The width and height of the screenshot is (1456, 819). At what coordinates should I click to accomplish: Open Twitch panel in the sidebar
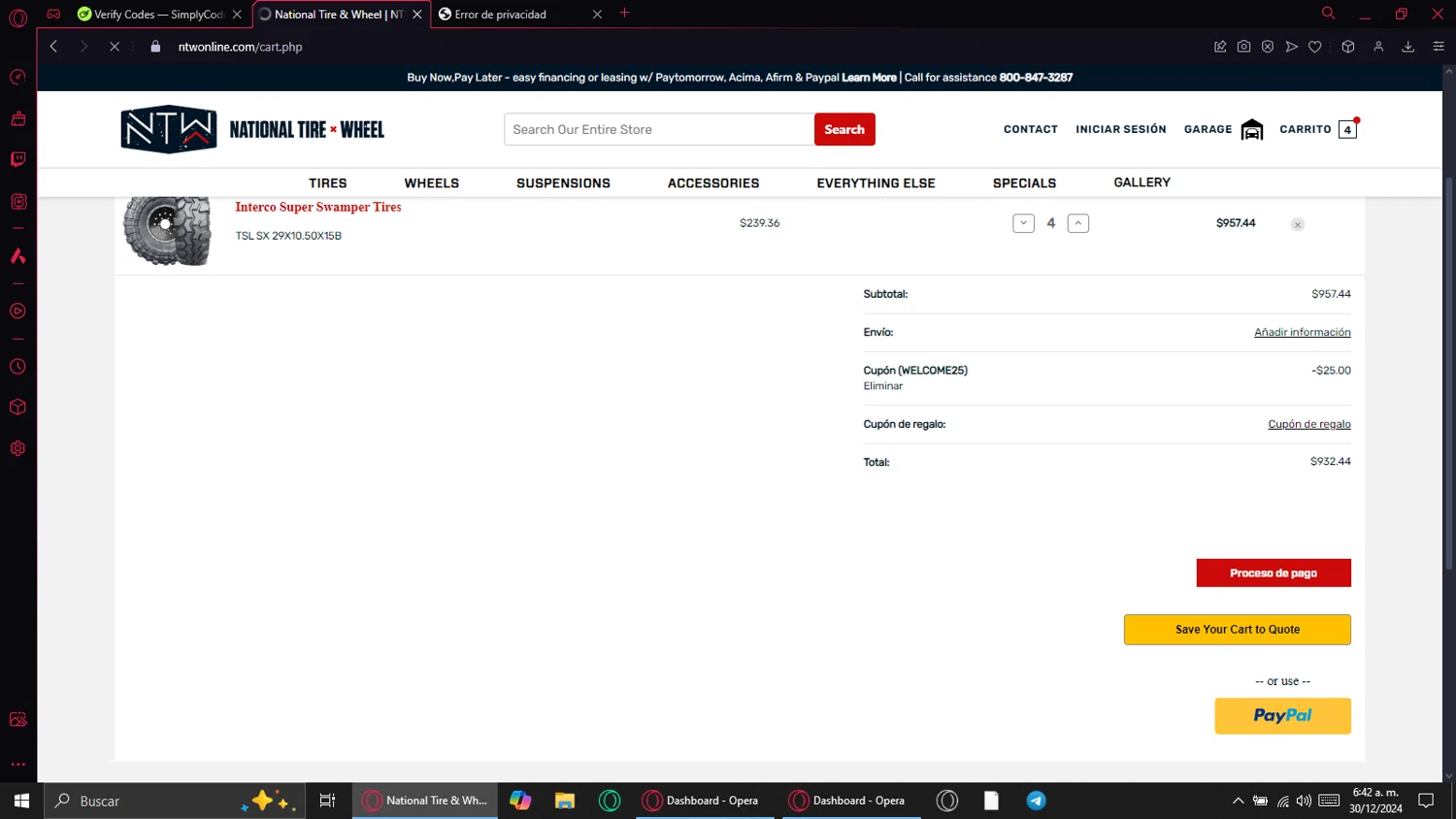[x=17, y=159]
